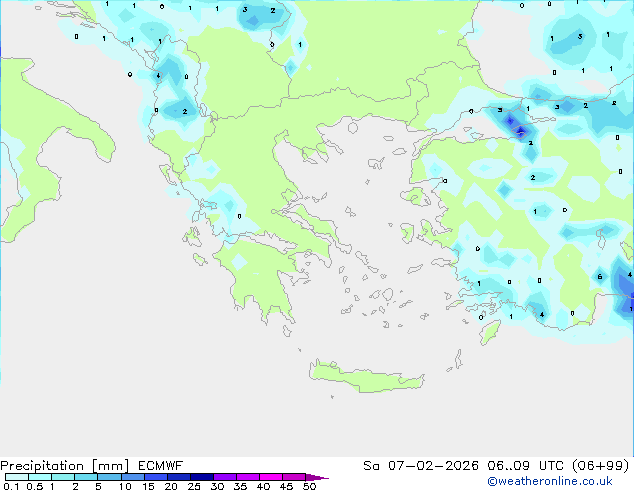Image resolution: width=634 pixels, height=490 pixels.
Task: Click the '(06+99)' forecast run text
Action: [601, 466]
